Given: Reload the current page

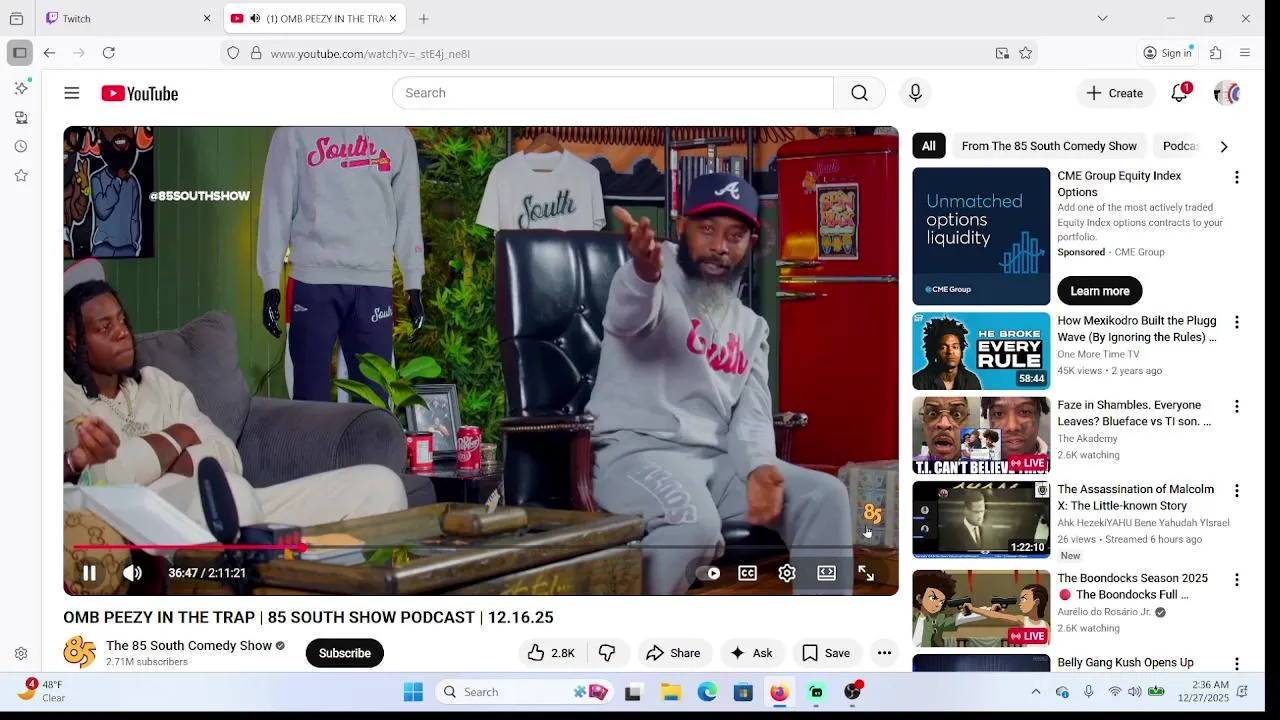Looking at the screenshot, I should click(x=109, y=53).
